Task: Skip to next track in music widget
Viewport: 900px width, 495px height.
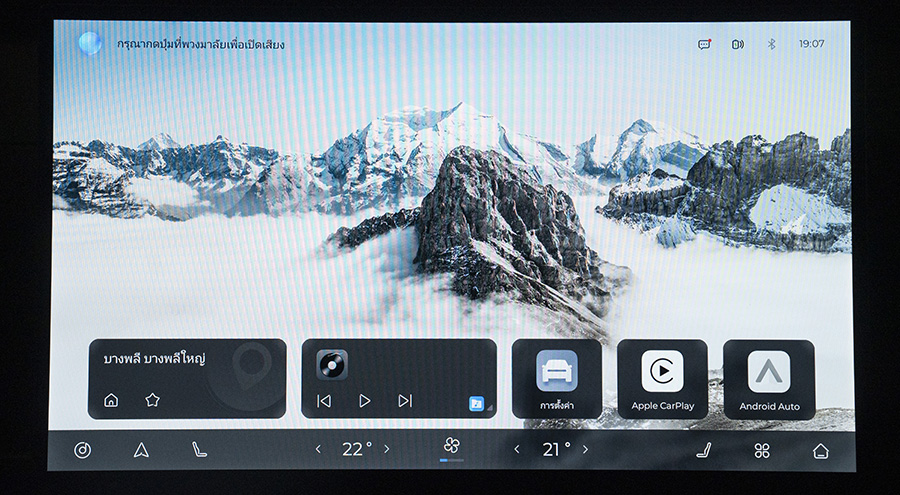Action: [x=405, y=400]
